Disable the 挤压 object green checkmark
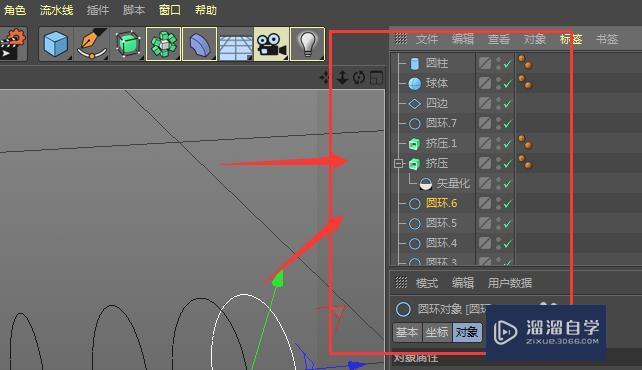Image resolution: width=642 pixels, height=370 pixels. point(508,165)
